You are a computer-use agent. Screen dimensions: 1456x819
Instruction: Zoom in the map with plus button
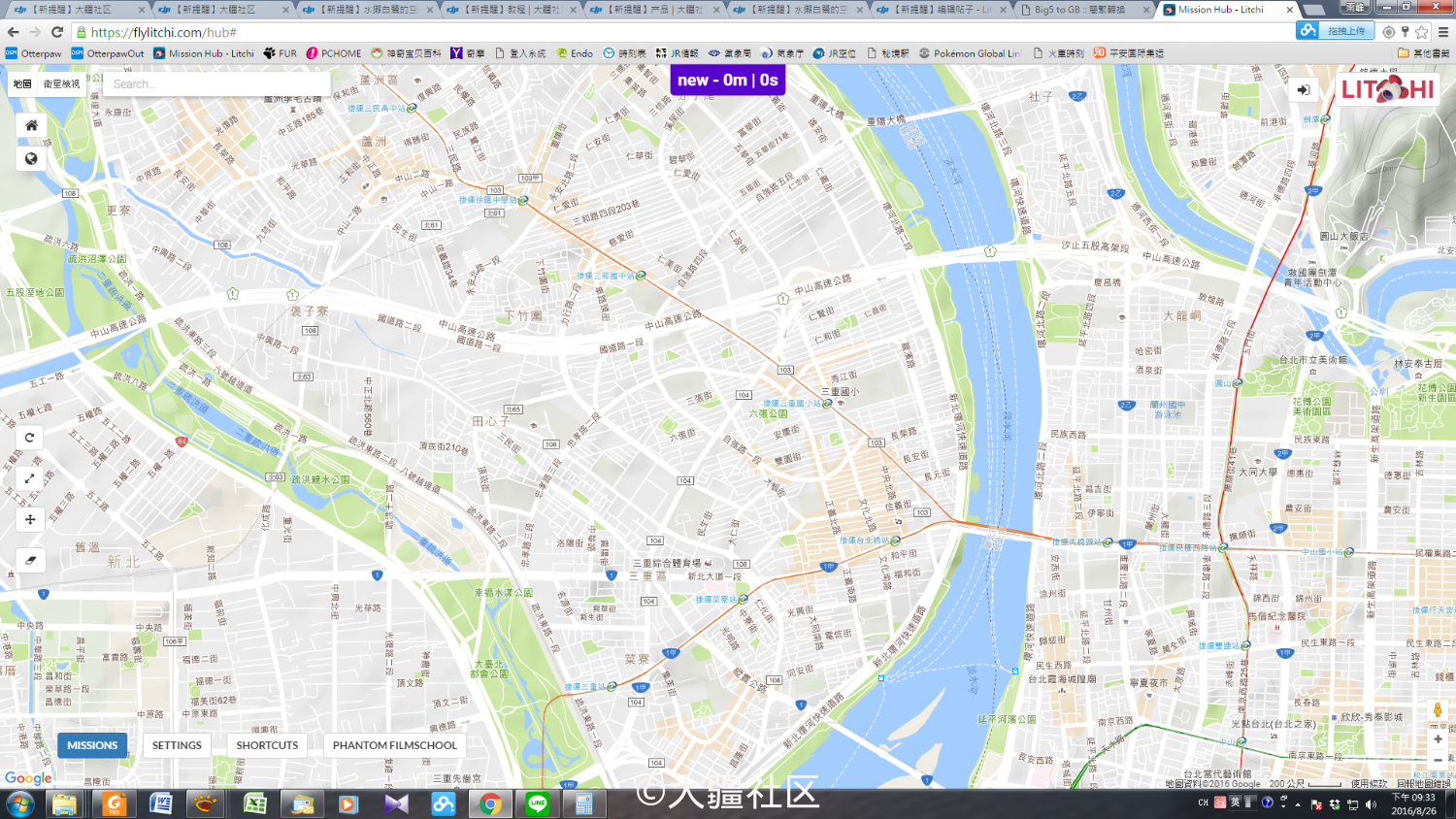point(1438,739)
